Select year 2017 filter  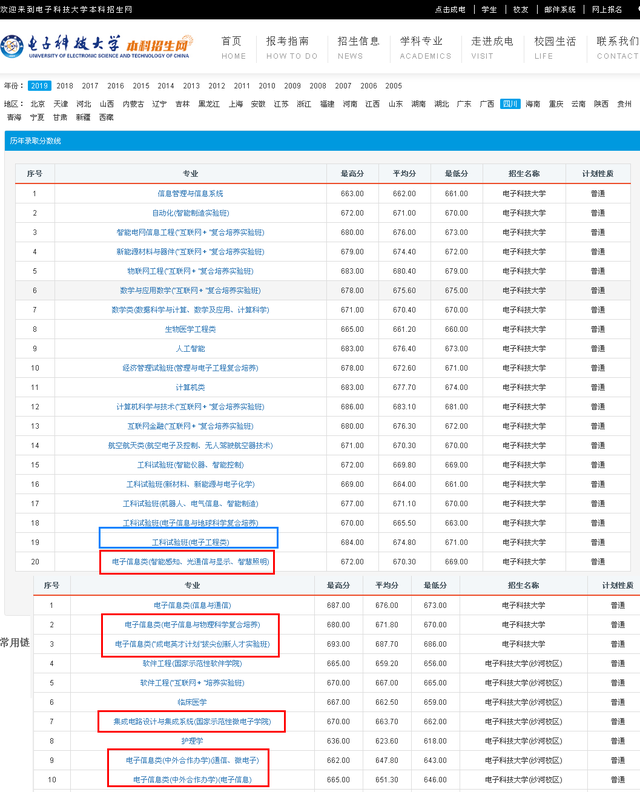click(x=90, y=86)
